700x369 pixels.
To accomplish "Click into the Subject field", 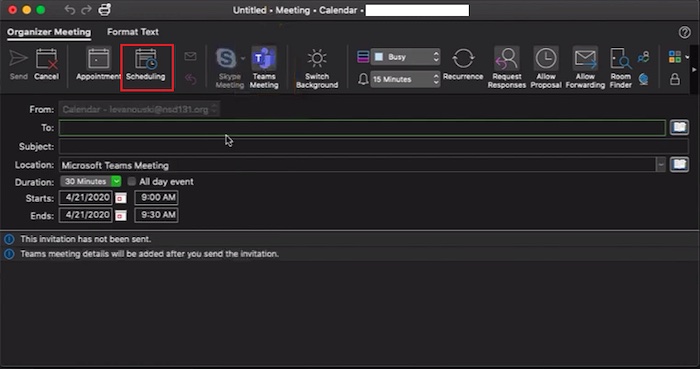I will [374, 146].
